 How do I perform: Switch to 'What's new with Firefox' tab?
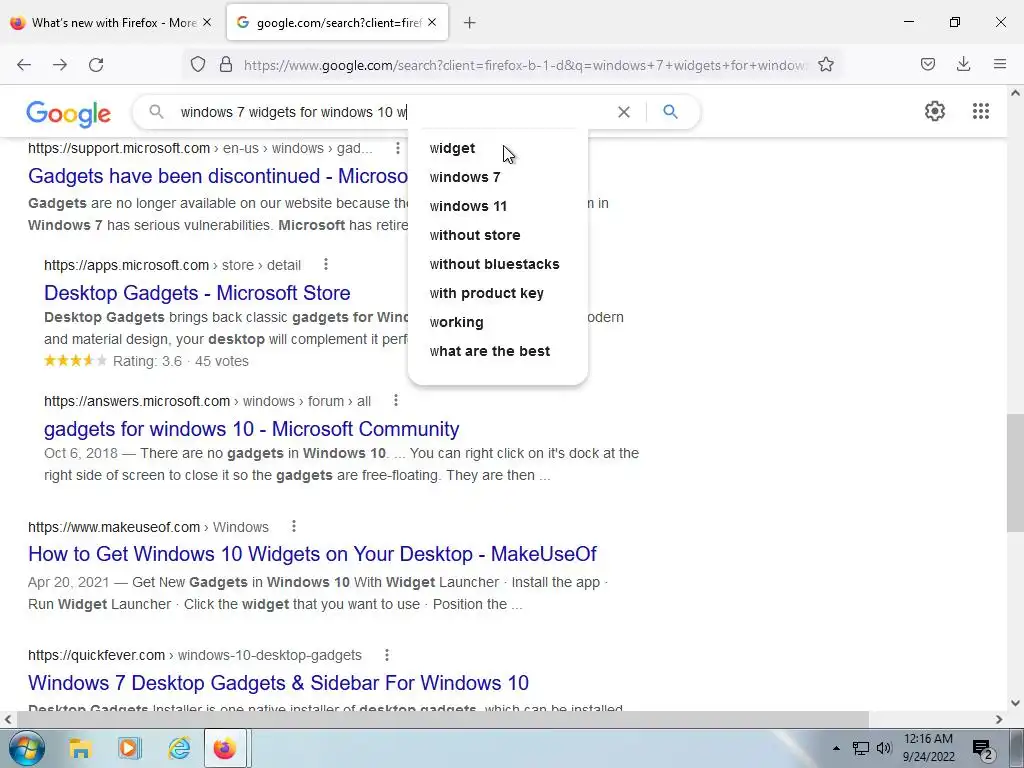[111, 22]
